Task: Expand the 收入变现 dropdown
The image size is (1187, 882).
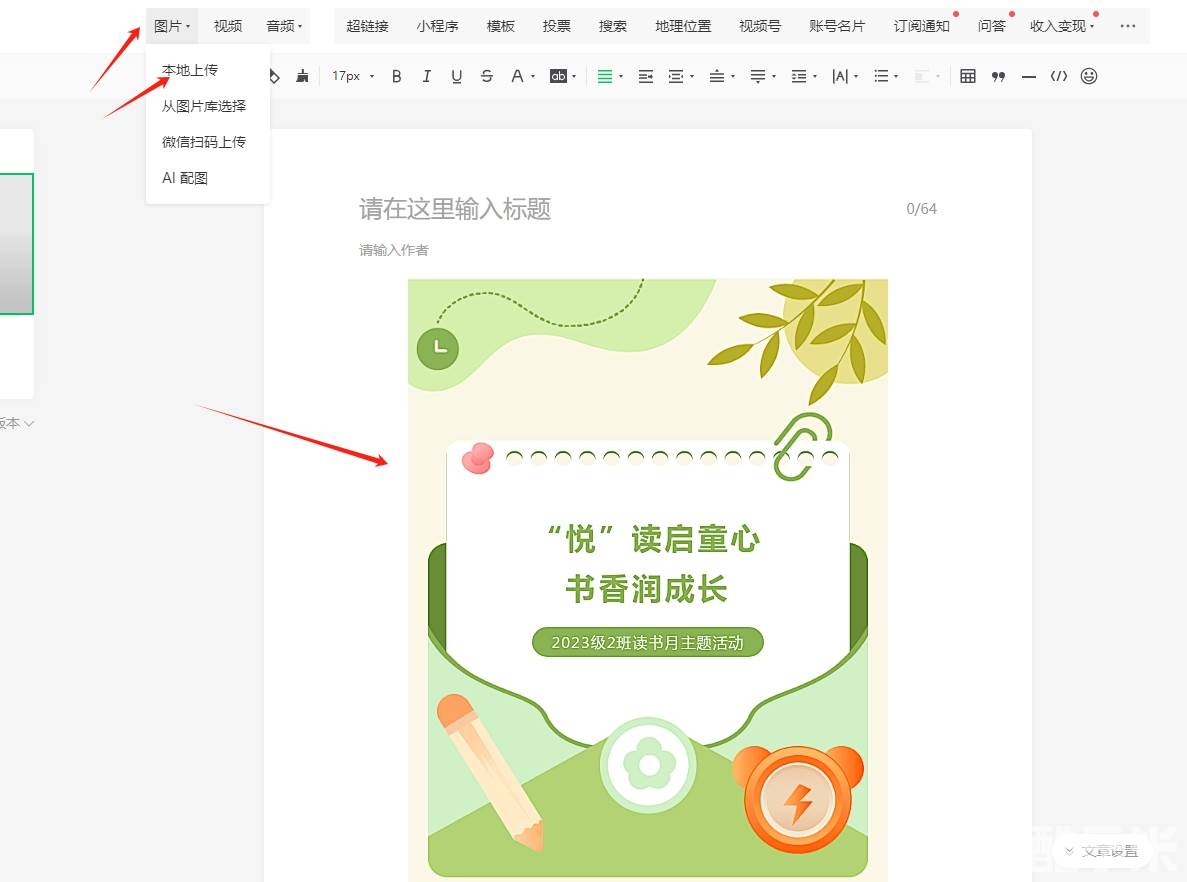Action: tap(1062, 26)
